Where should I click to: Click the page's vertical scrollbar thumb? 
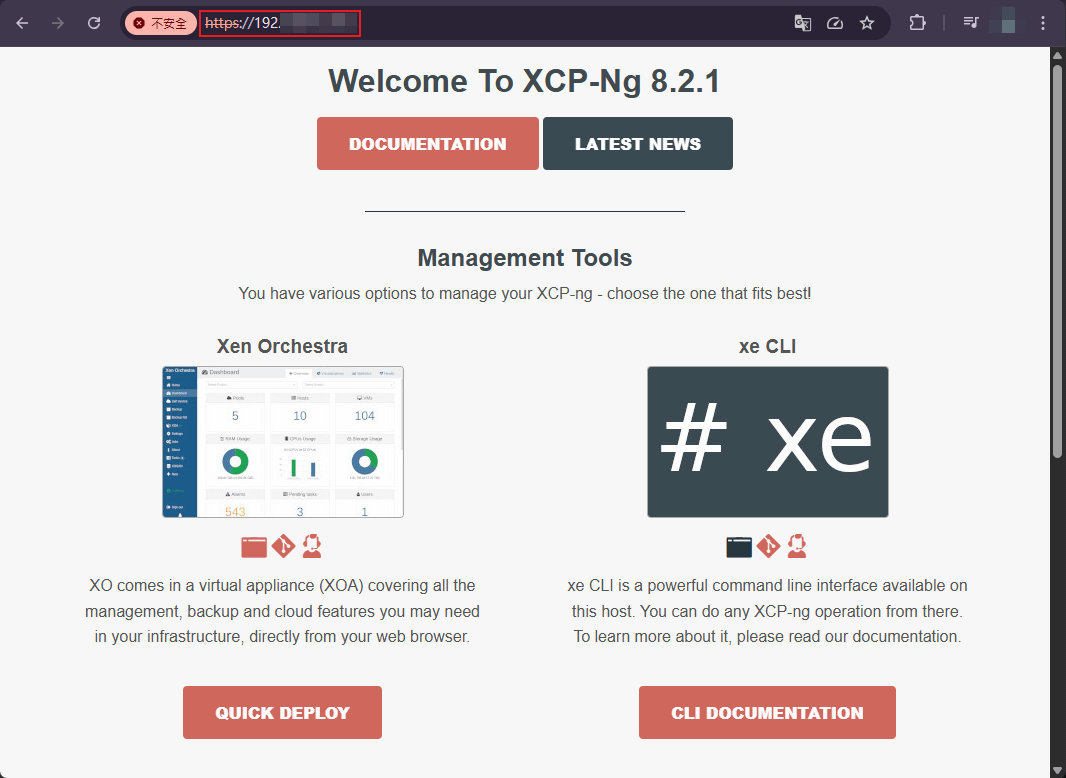(x=1058, y=262)
